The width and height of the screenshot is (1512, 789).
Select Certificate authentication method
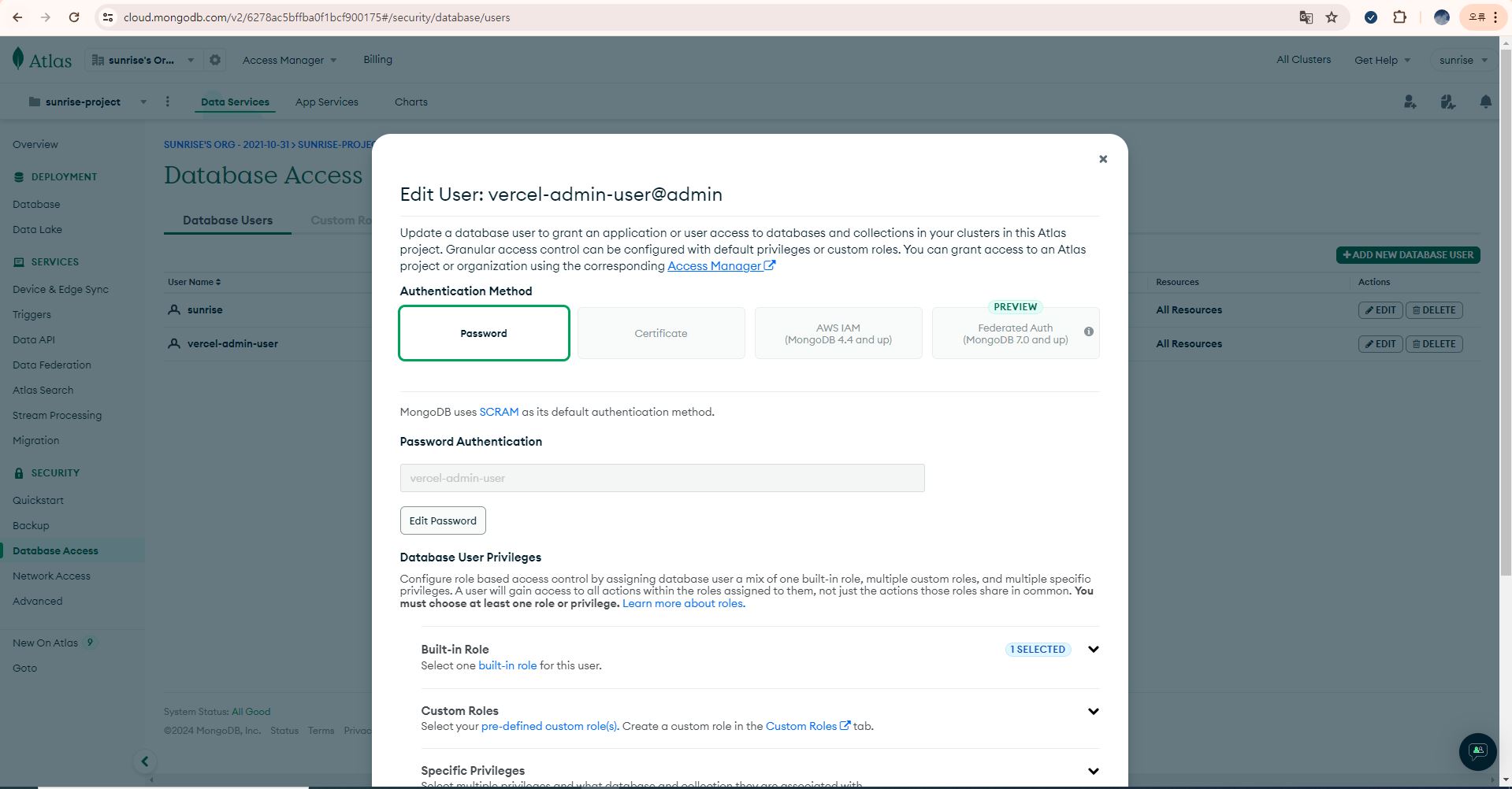tap(661, 333)
